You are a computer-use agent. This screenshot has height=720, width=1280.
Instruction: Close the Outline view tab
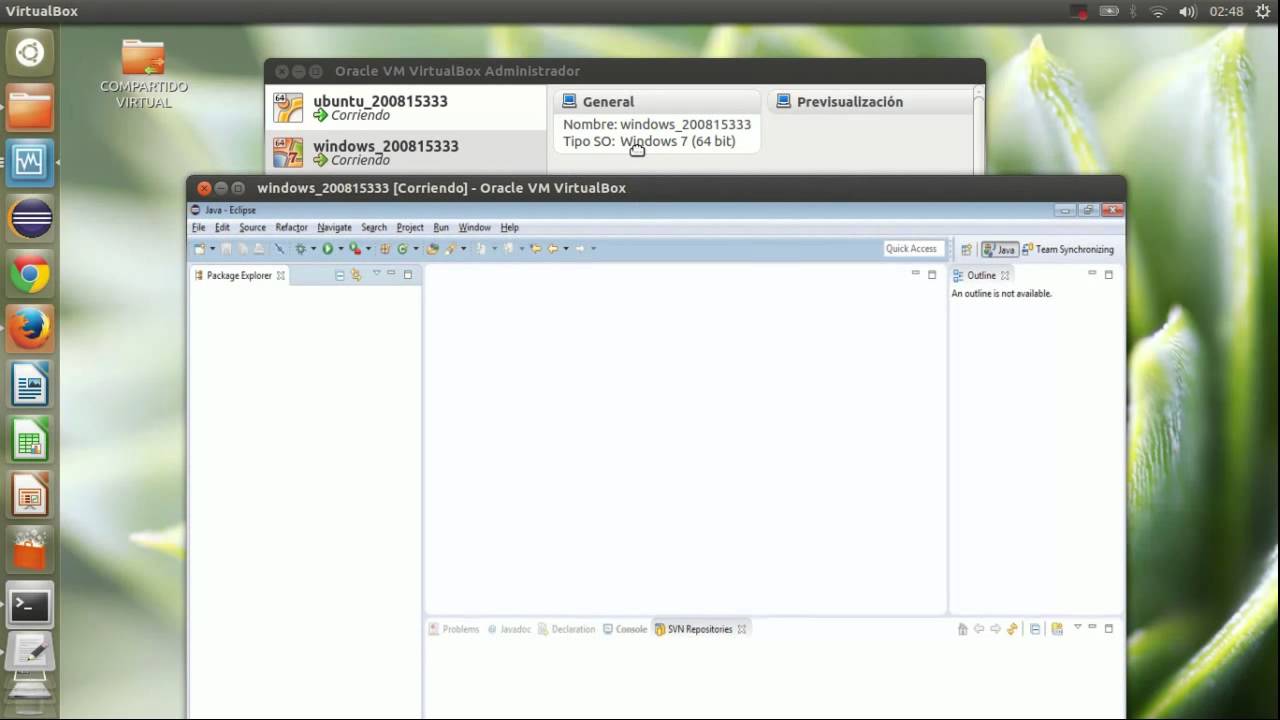pos(1005,275)
